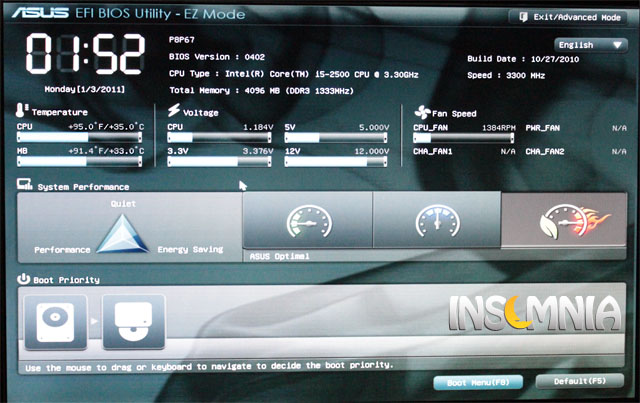Click the CPU_FAN speed bar

click(x=463, y=138)
